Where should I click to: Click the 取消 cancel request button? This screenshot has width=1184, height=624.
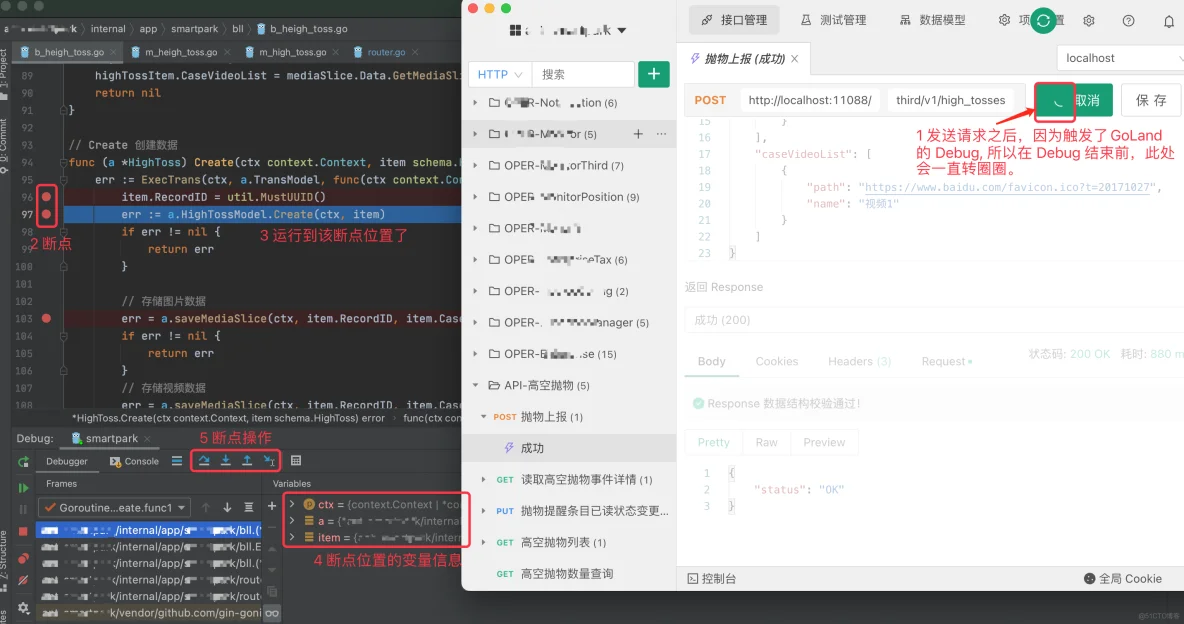point(1074,100)
